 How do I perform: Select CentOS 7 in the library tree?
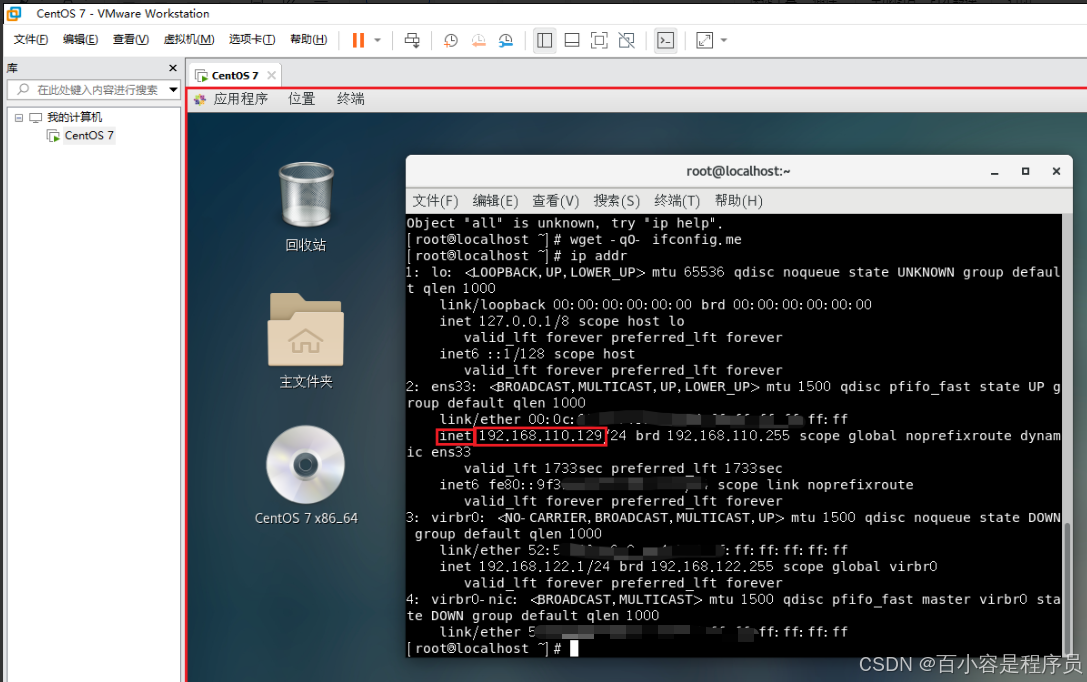[89, 135]
